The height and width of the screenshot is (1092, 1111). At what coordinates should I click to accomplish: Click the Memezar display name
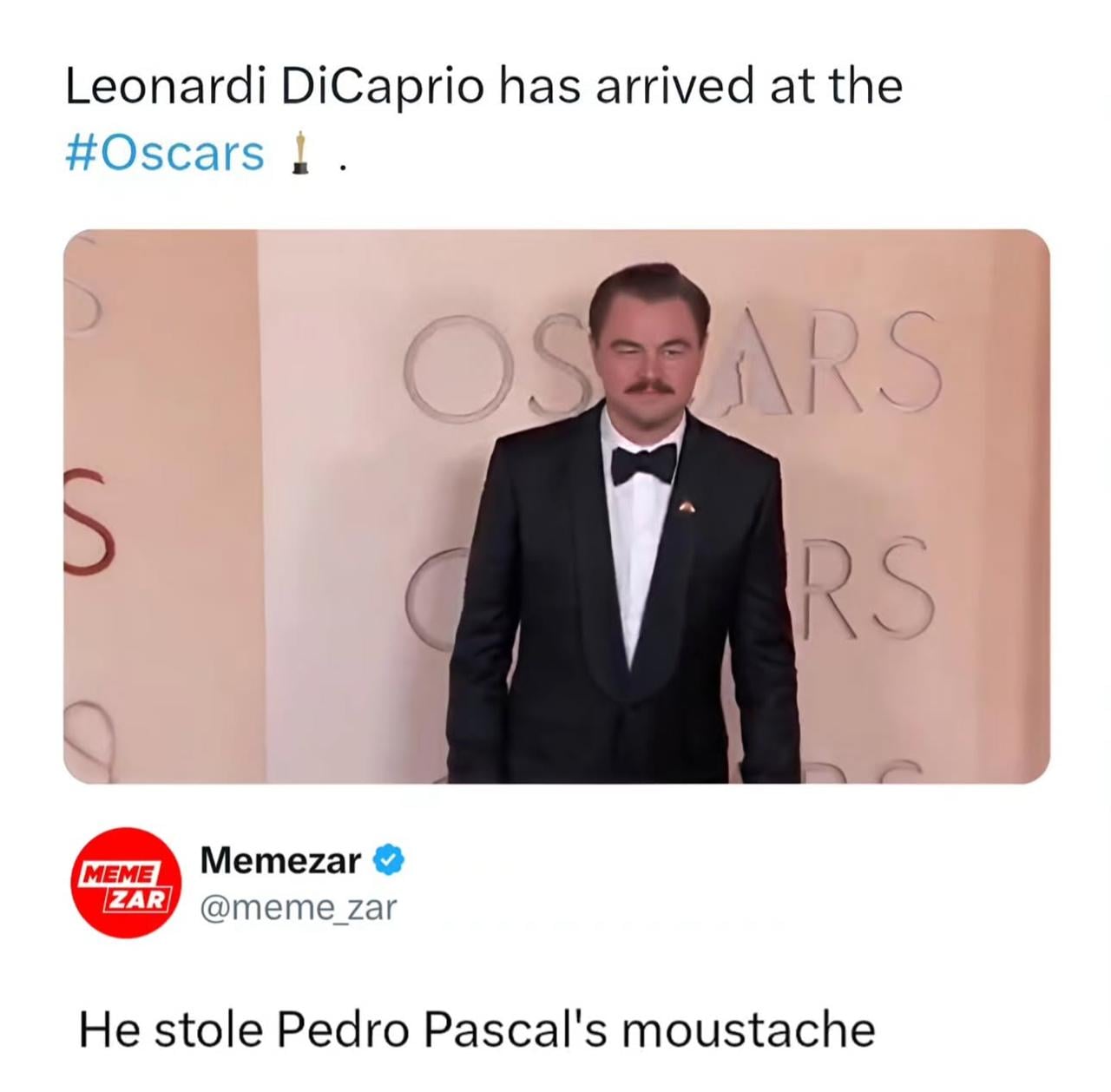point(278,861)
